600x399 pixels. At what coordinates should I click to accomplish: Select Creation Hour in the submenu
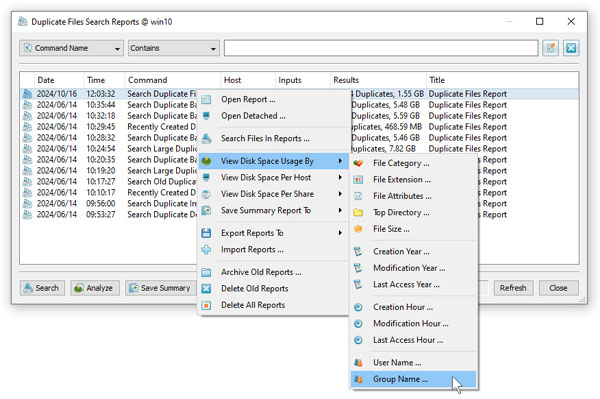pos(413,307)
